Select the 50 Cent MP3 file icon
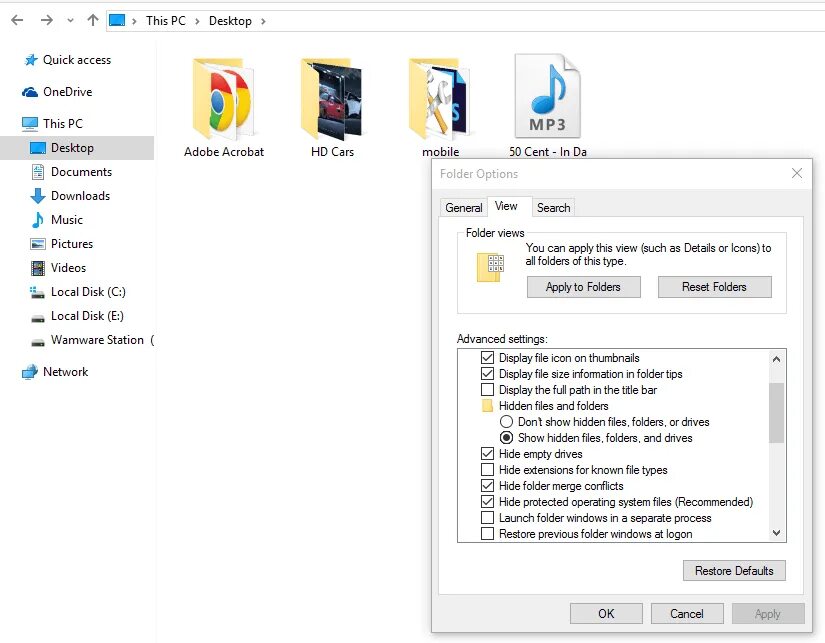Viewport: 825px width, 643px height. pyautogui.click(x=547, y=96)
